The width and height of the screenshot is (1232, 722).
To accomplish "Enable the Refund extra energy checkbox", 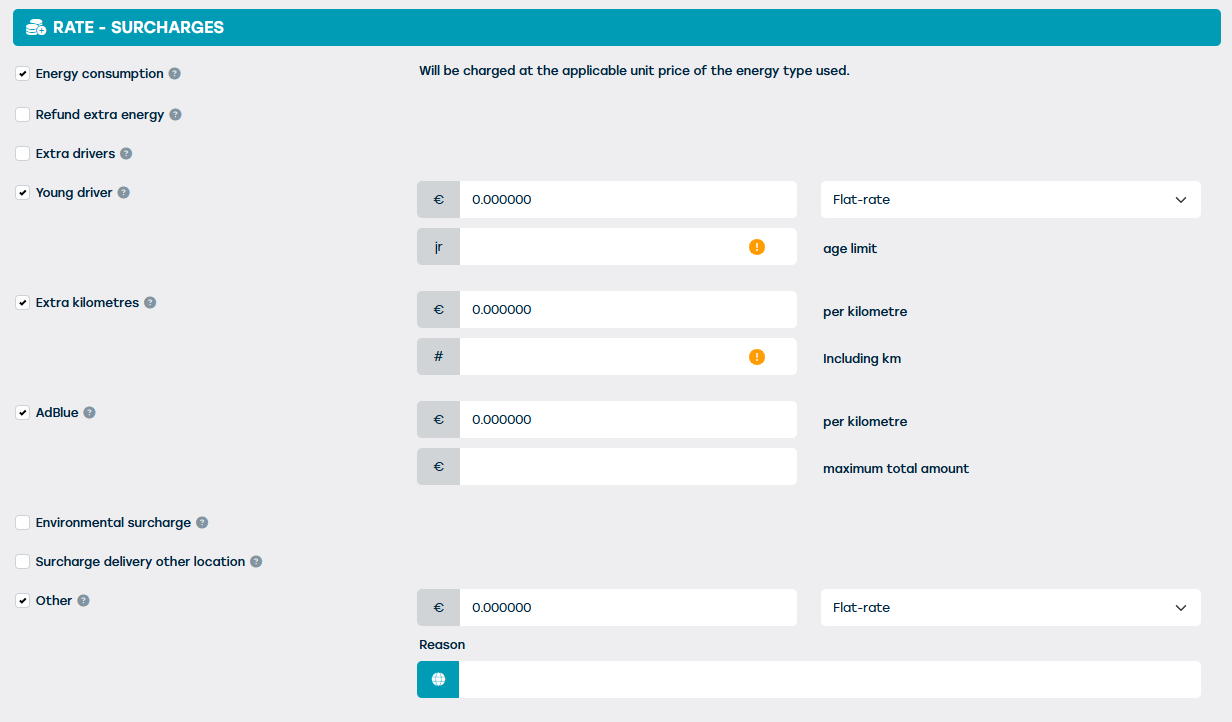I will point(23,115).
